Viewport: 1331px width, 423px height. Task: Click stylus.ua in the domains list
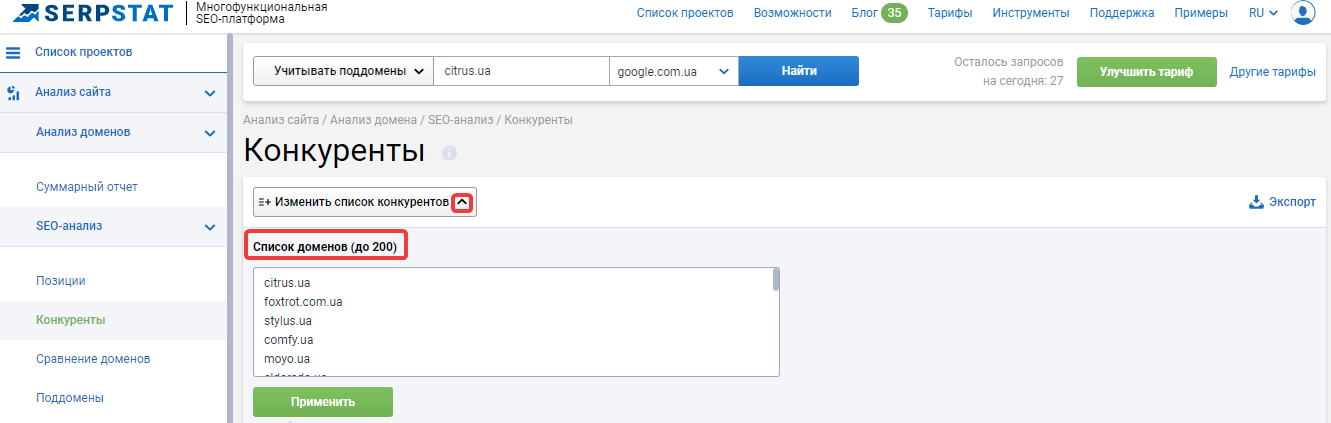click(288, 321)
